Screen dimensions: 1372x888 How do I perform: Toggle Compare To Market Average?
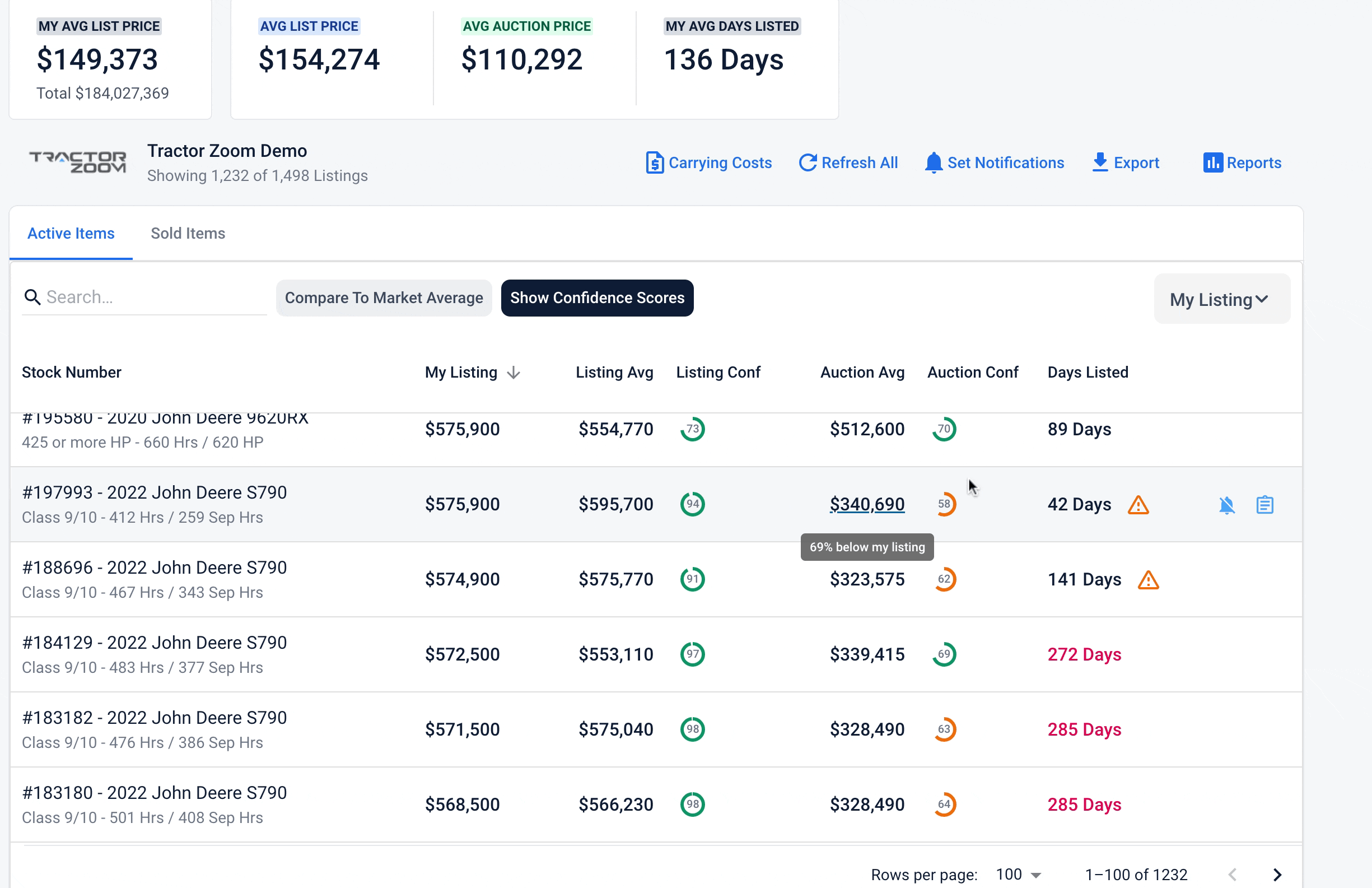384,298
